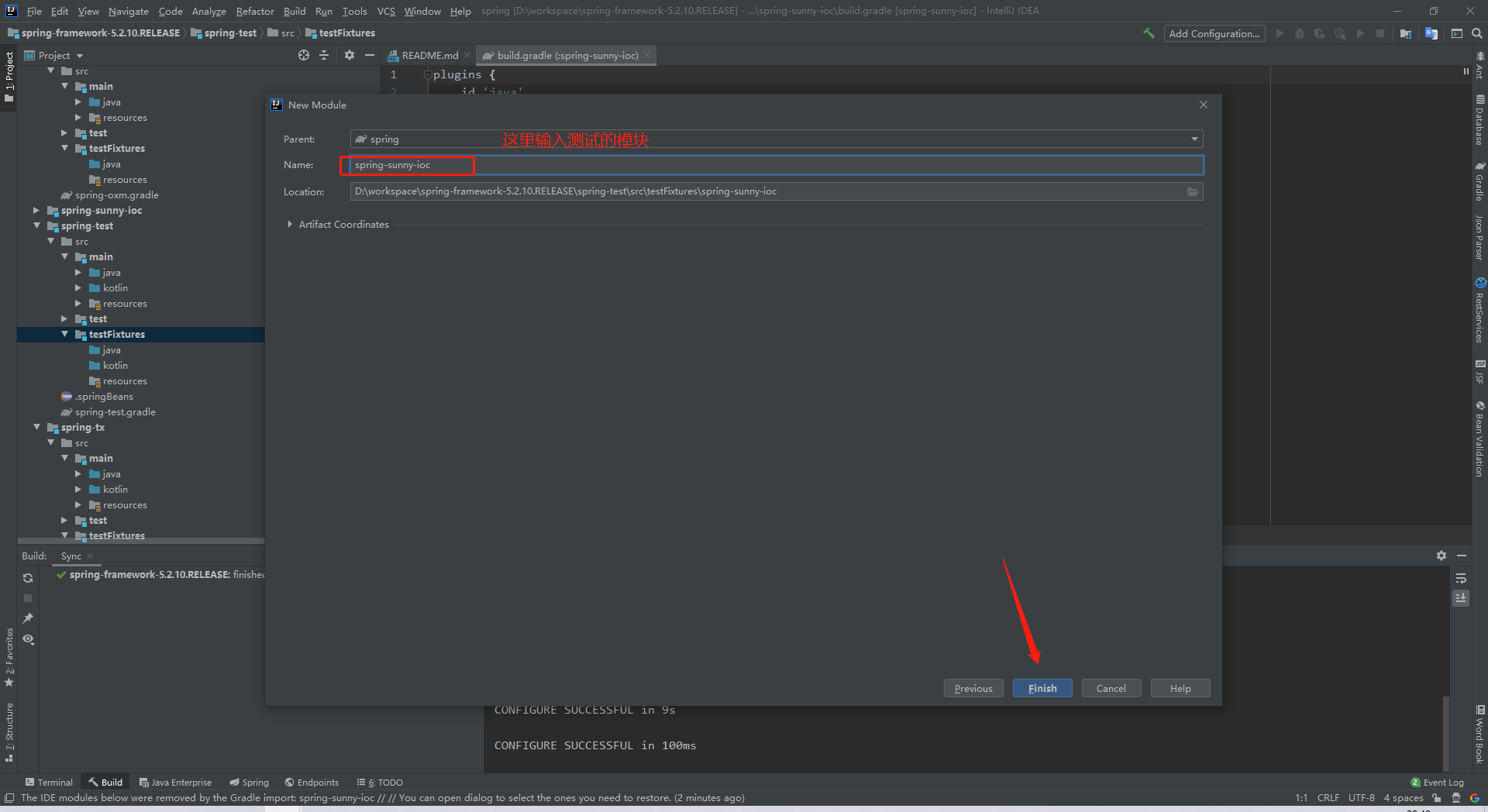Viewport: 1488px width, 812px height.
Task: Click Reload sync icon in Build panel
Action: 28,578
